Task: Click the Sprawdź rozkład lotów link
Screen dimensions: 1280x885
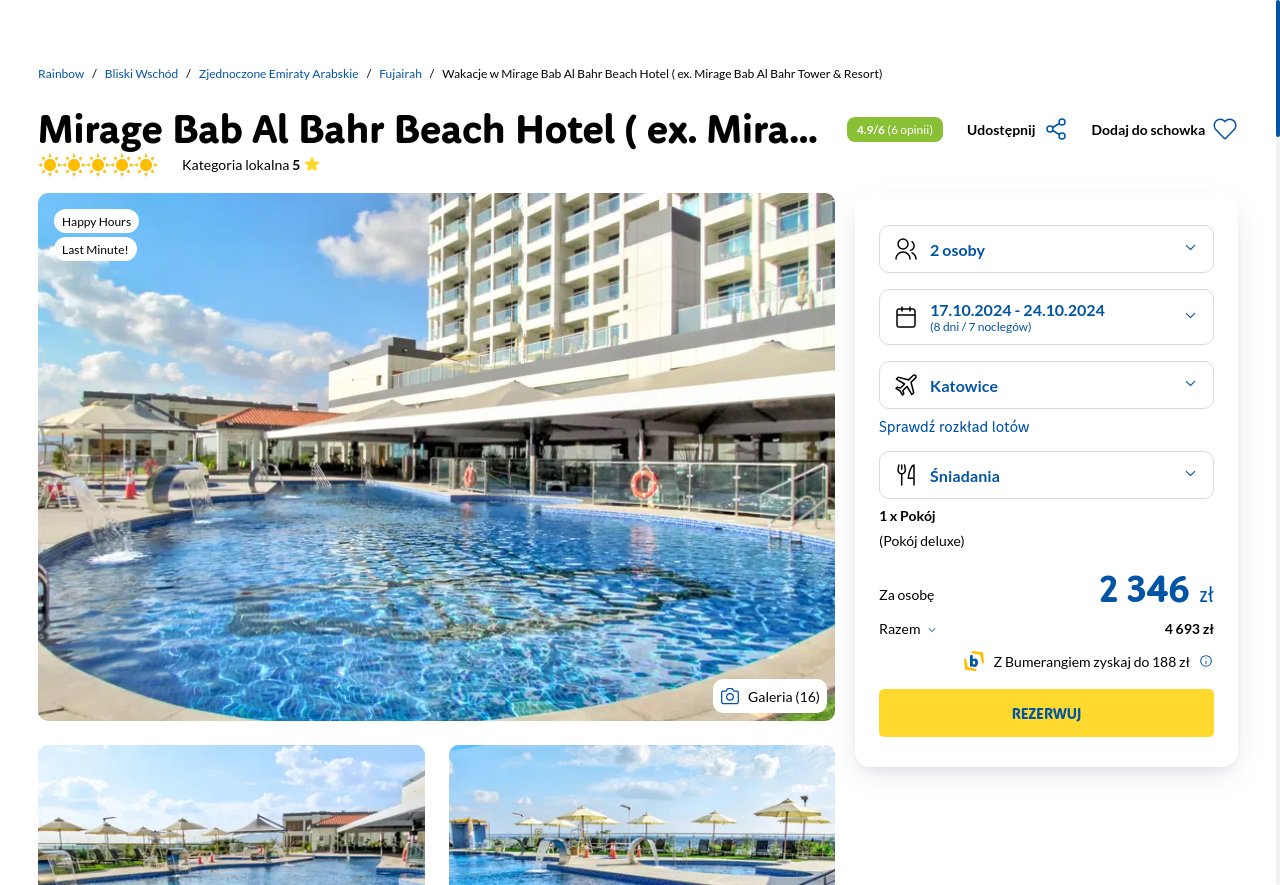Action: click(954, 427)
